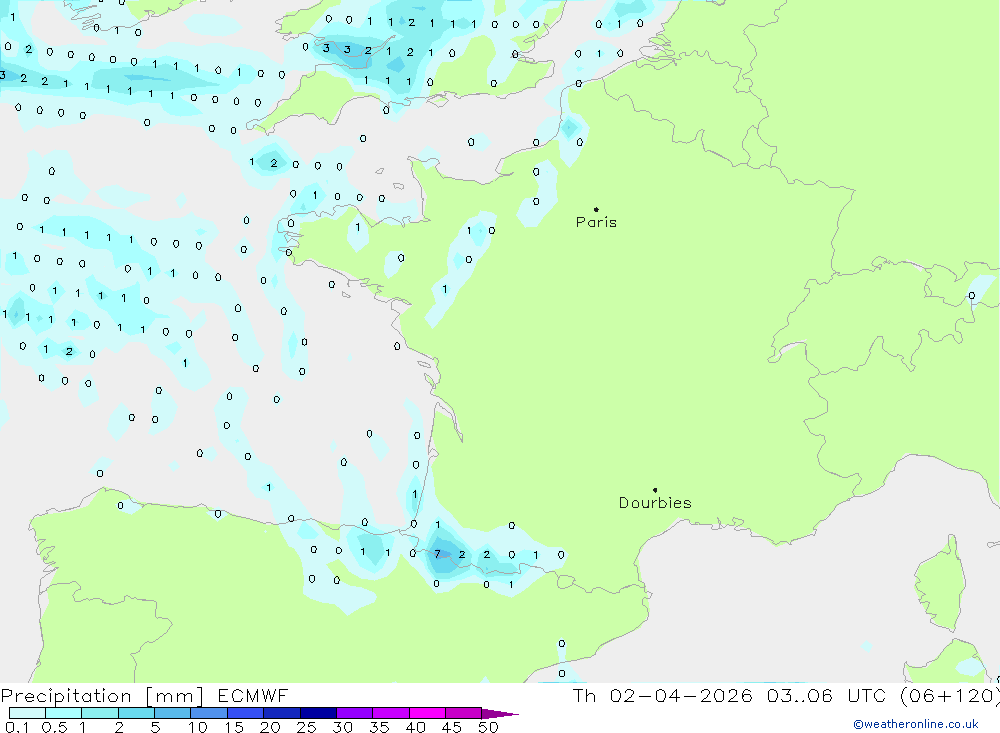
Task: Pick the 5–10 mm legend swatch
Action: click(x=173, y=713)
